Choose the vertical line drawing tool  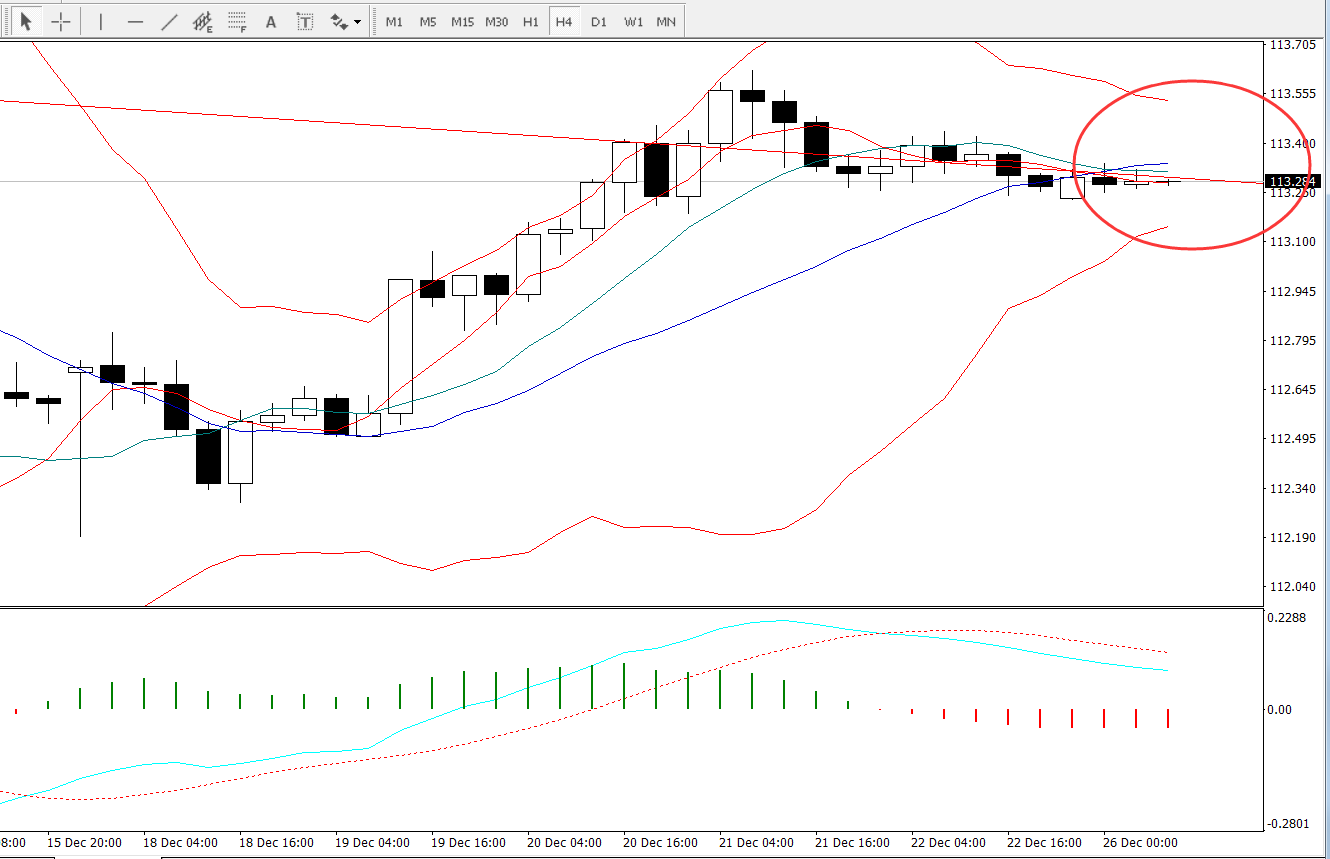[101, 21]
